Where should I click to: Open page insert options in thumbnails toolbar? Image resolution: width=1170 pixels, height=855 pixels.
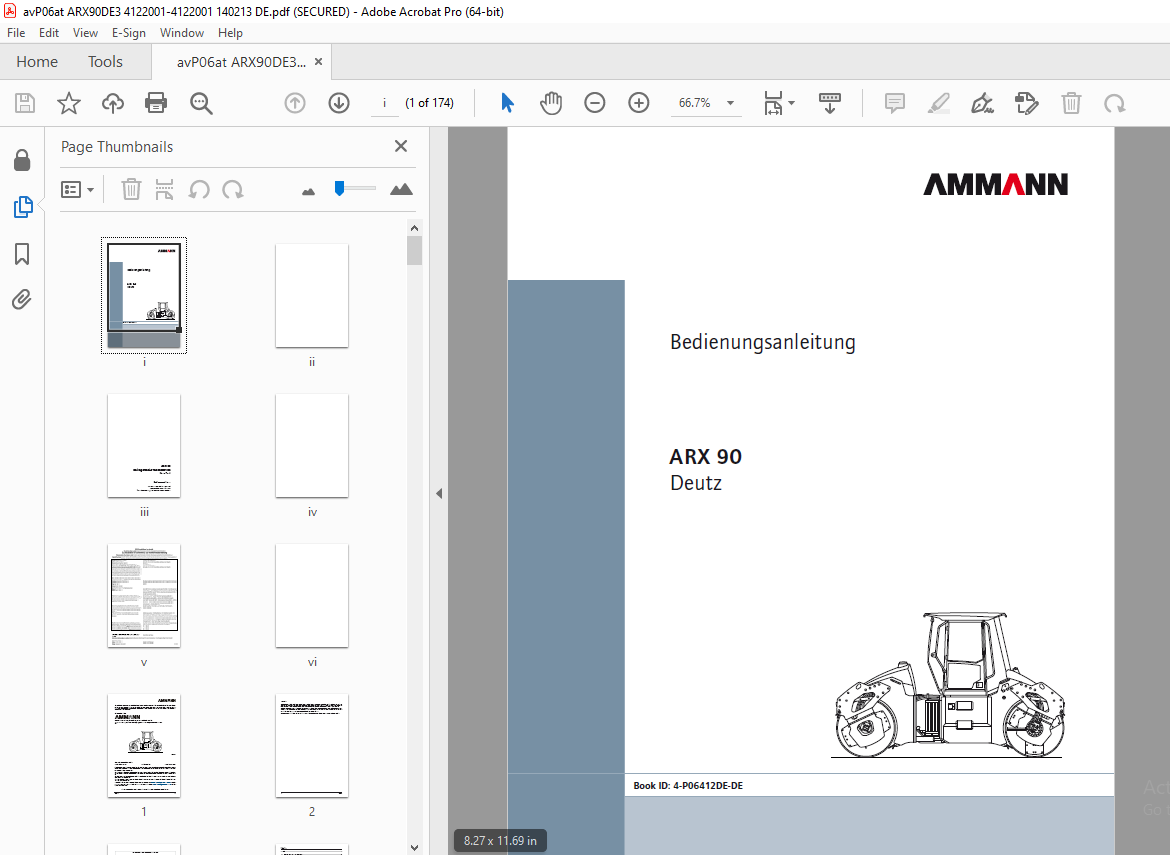(x=164, y=190)
